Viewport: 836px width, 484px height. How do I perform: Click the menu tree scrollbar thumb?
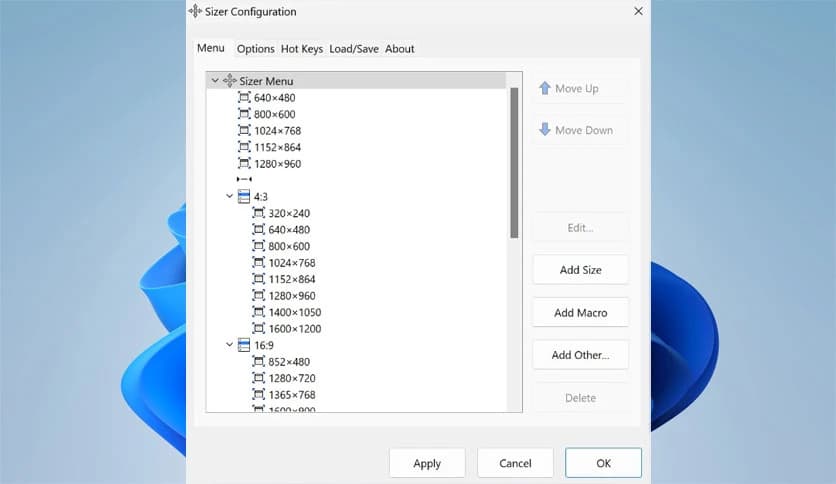click(514, 163)
